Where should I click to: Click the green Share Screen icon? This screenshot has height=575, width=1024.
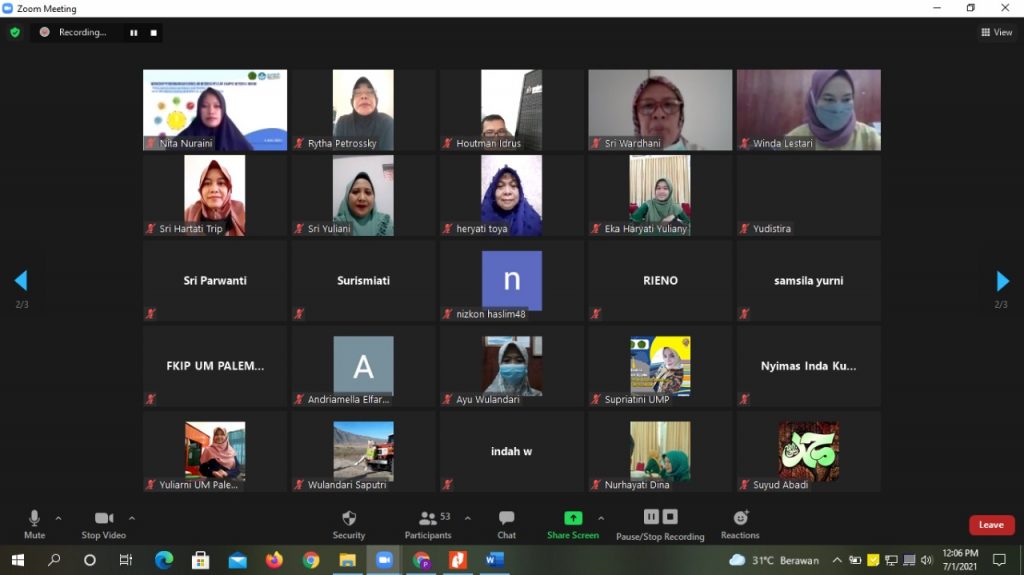click(573, 518)
